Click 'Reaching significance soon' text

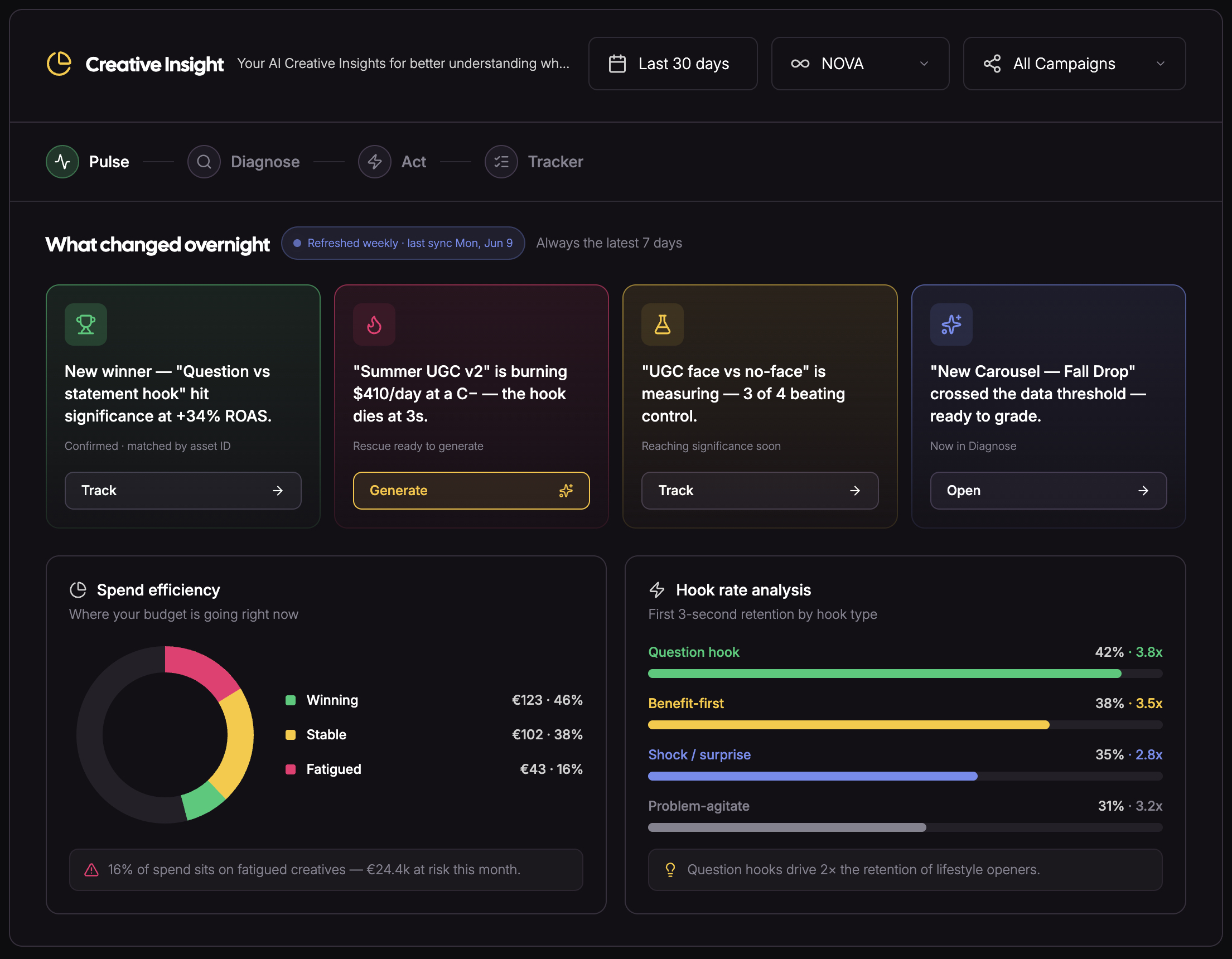click(x=711, y=446)
